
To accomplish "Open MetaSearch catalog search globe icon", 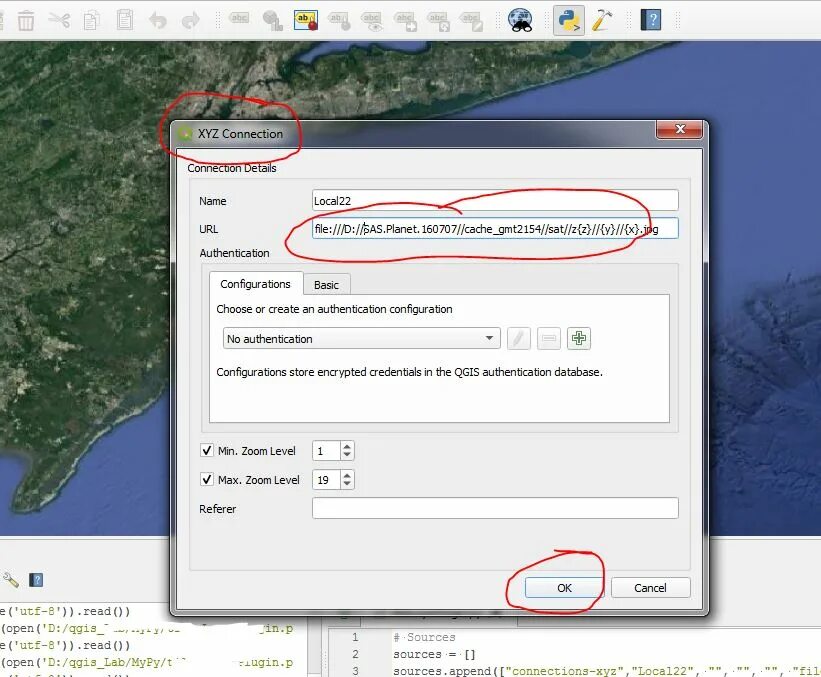I will coord(521,18).
